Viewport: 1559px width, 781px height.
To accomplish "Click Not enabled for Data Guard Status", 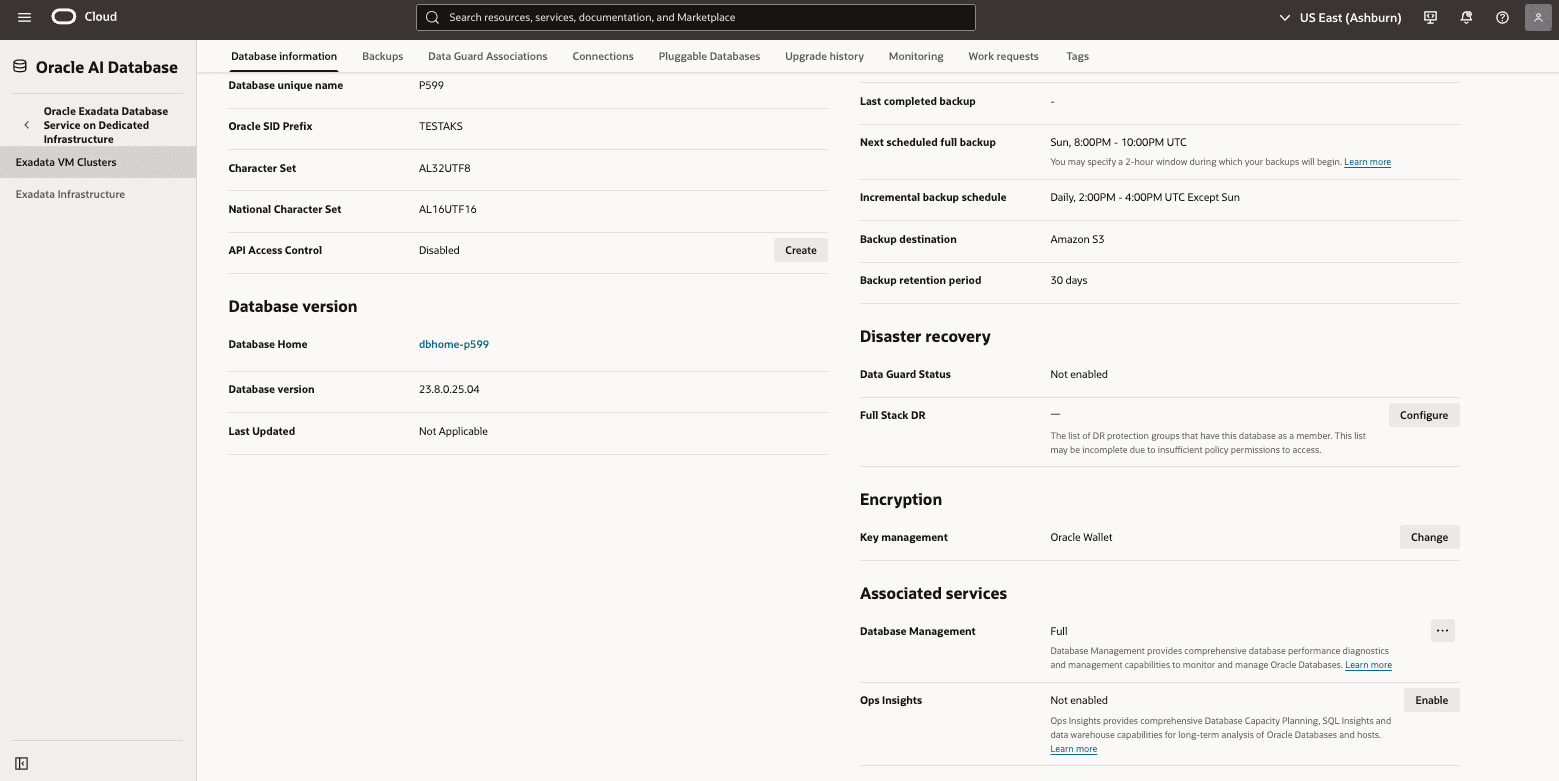I will 1079,374.
